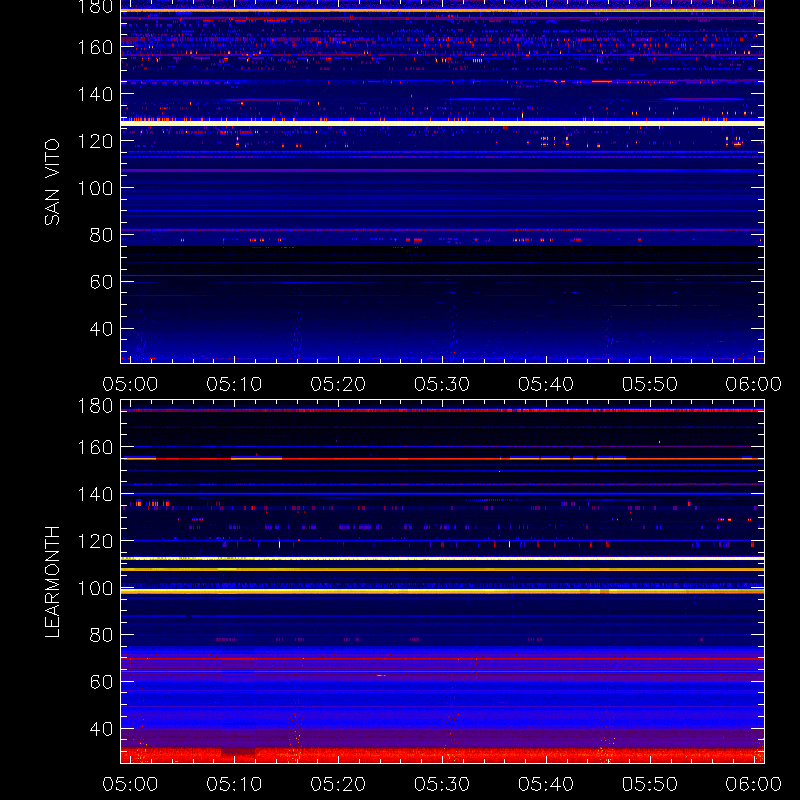Click the 05:30 time label under Learmonth plot

click(442, 784)
